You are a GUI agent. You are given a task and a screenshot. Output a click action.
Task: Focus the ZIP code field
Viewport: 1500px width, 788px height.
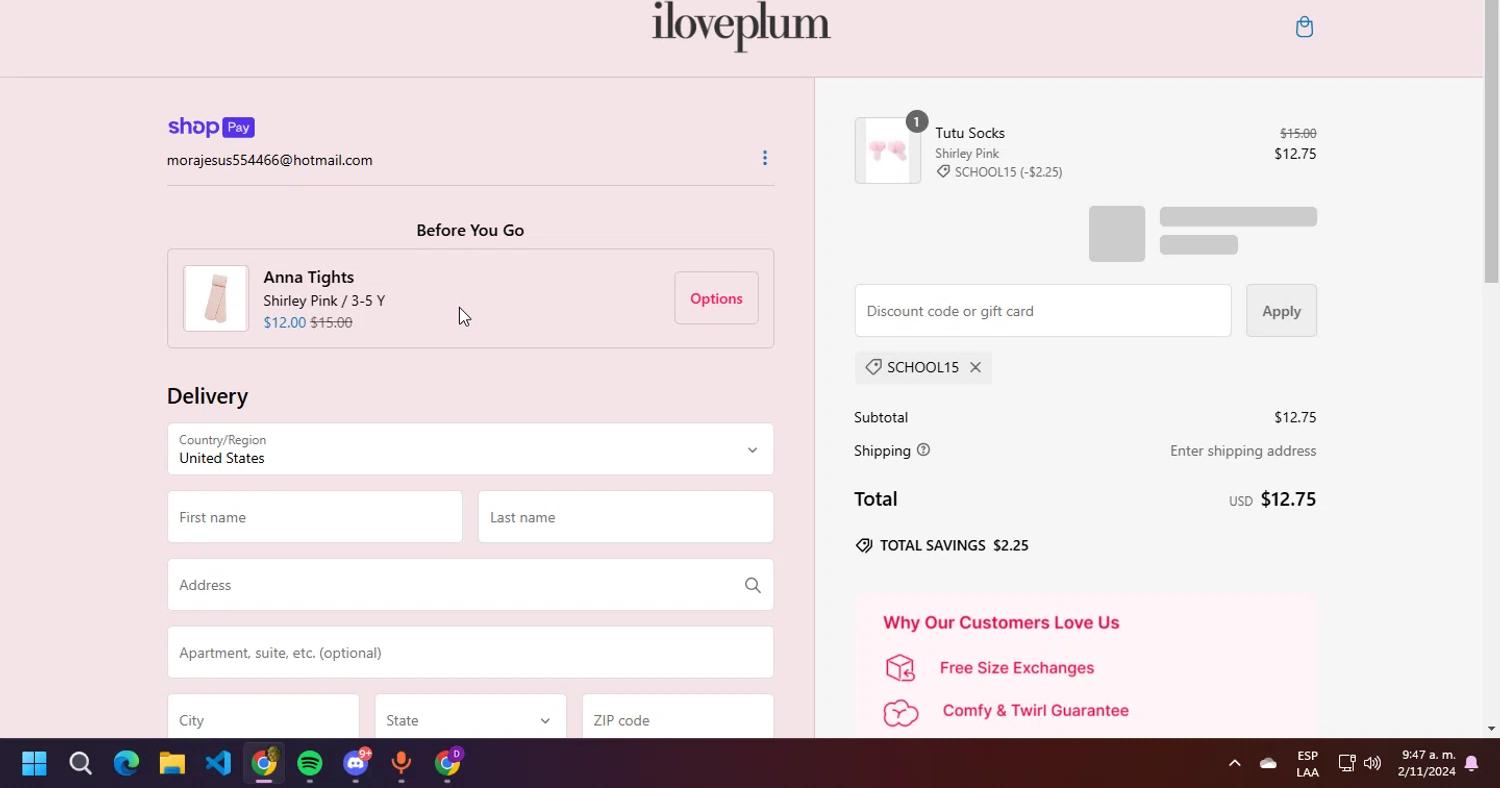(x=678, y=720)
